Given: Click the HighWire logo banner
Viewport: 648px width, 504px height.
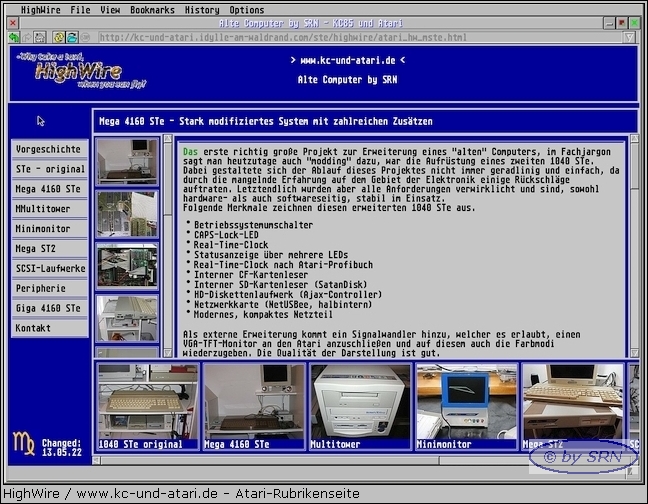Looking at the screenshot, I should [x=81, y=70].
